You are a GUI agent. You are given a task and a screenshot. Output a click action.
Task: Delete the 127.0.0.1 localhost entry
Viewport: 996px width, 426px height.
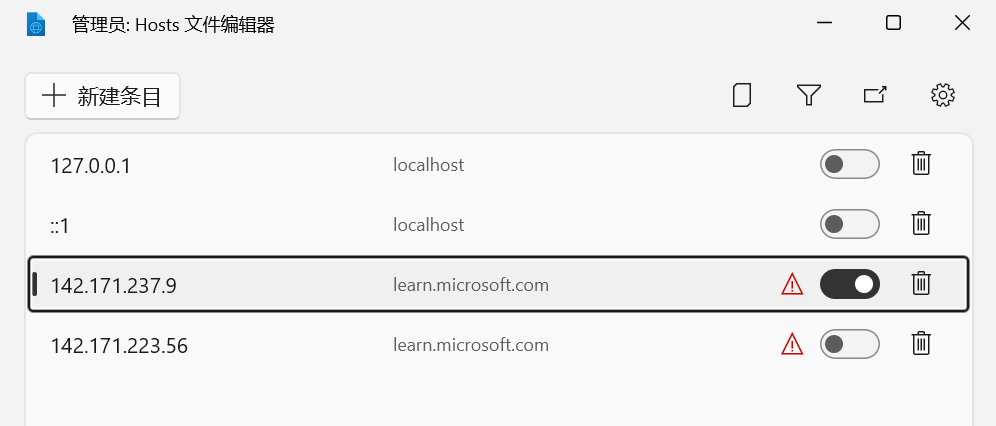tap(921, 164)
